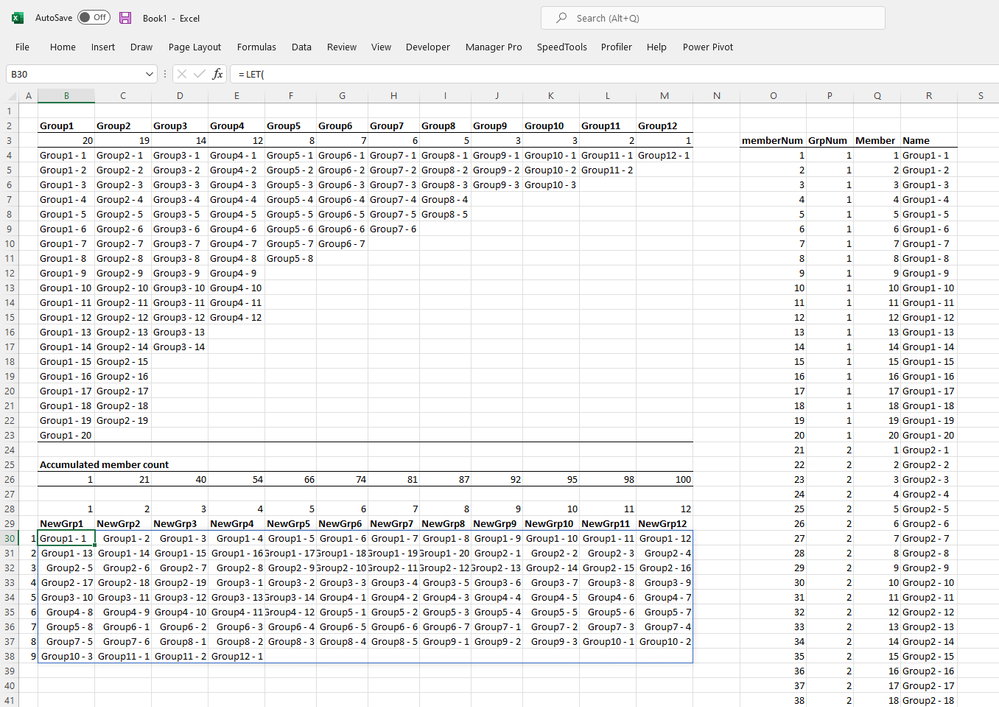
Task: Click the NewGrp1 header cell
Action: coord(66,524)
